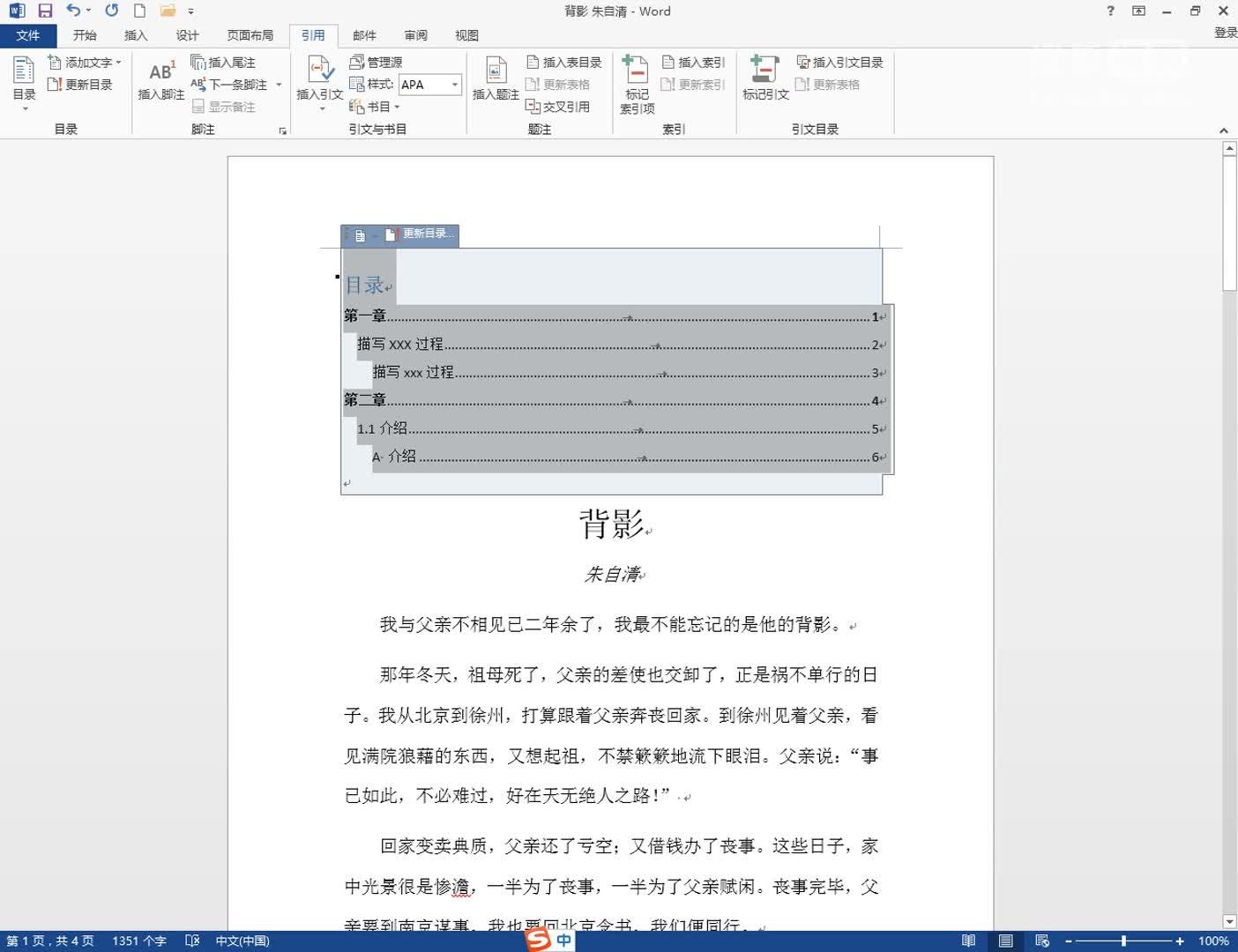Collapse the ribbon with the chevron arrow
This screenshot has height=952, width=1238.
pos(1225,130)
